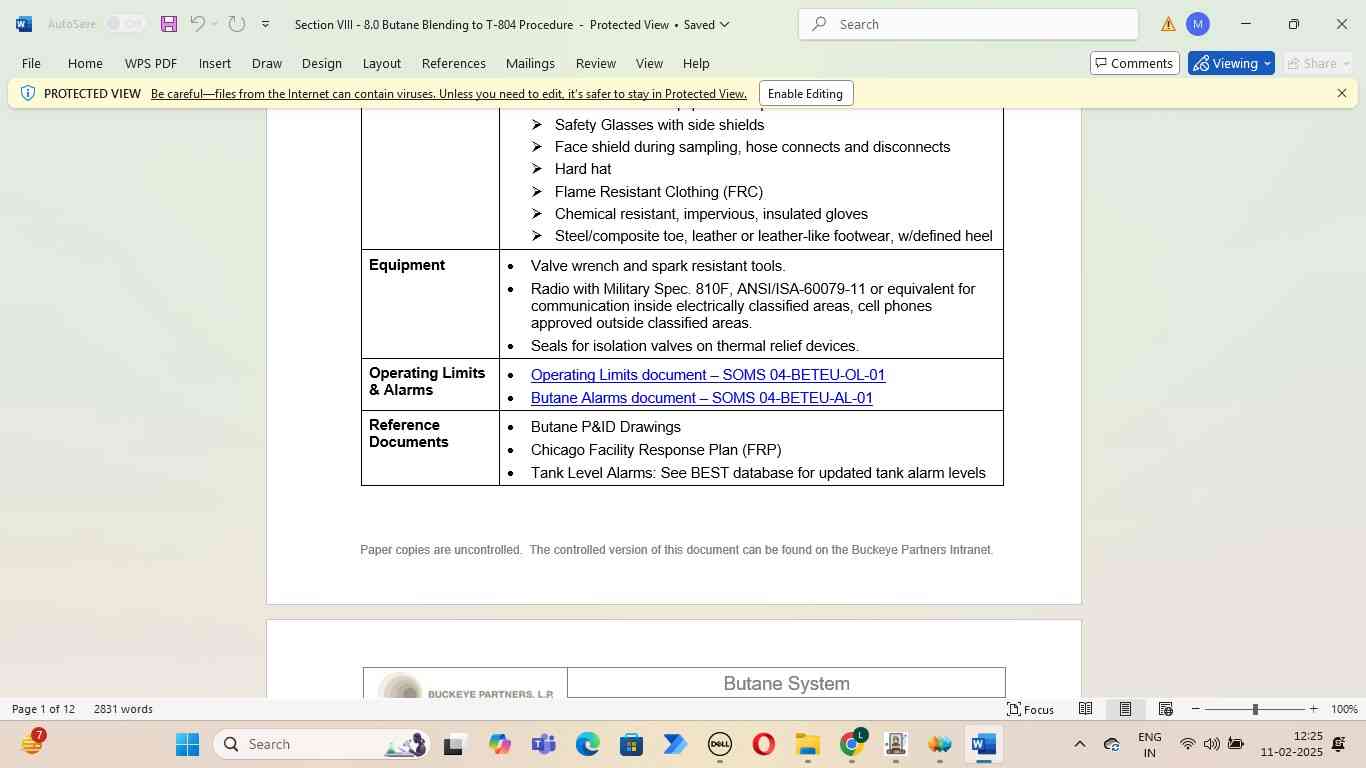The image size is (1366, 768).
Task: Click the Protected View warning link
Action: coord(449,94)
